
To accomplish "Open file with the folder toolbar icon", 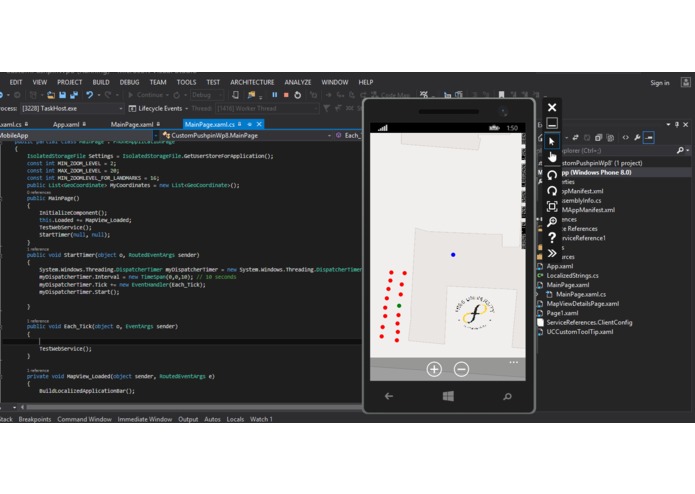I will pos(51,95).
